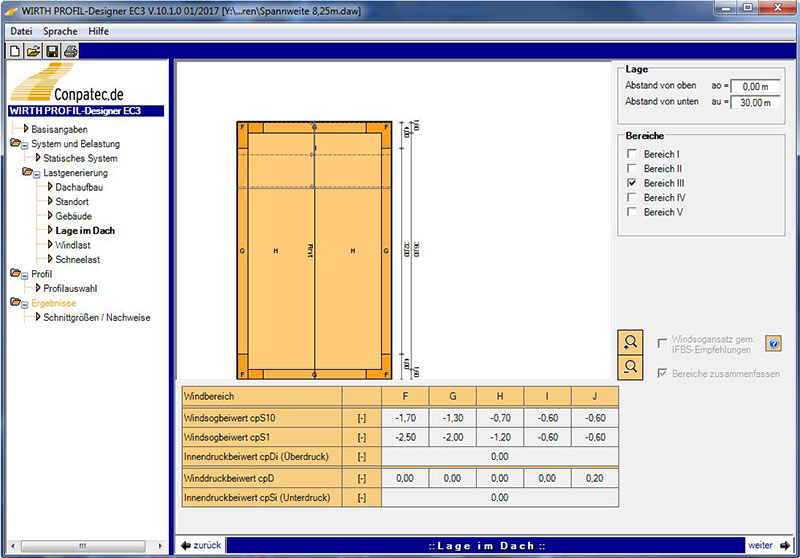Open the blue help icon for IFBS-Empfehlungen
The width and height of the screenshot is (800, 558).
773,344
